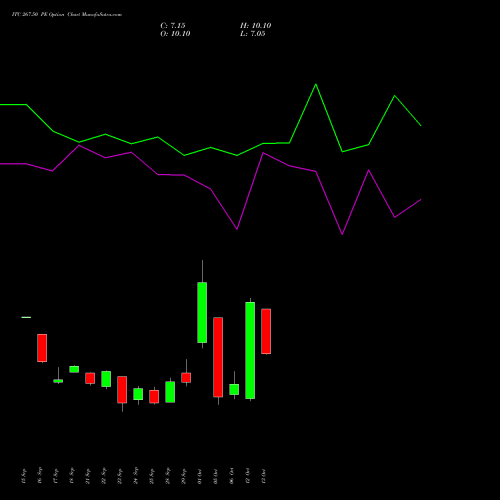Select the tall red candlestick above 05 Oct
Screen dimensions: 500x500
[x=218, y=357]
